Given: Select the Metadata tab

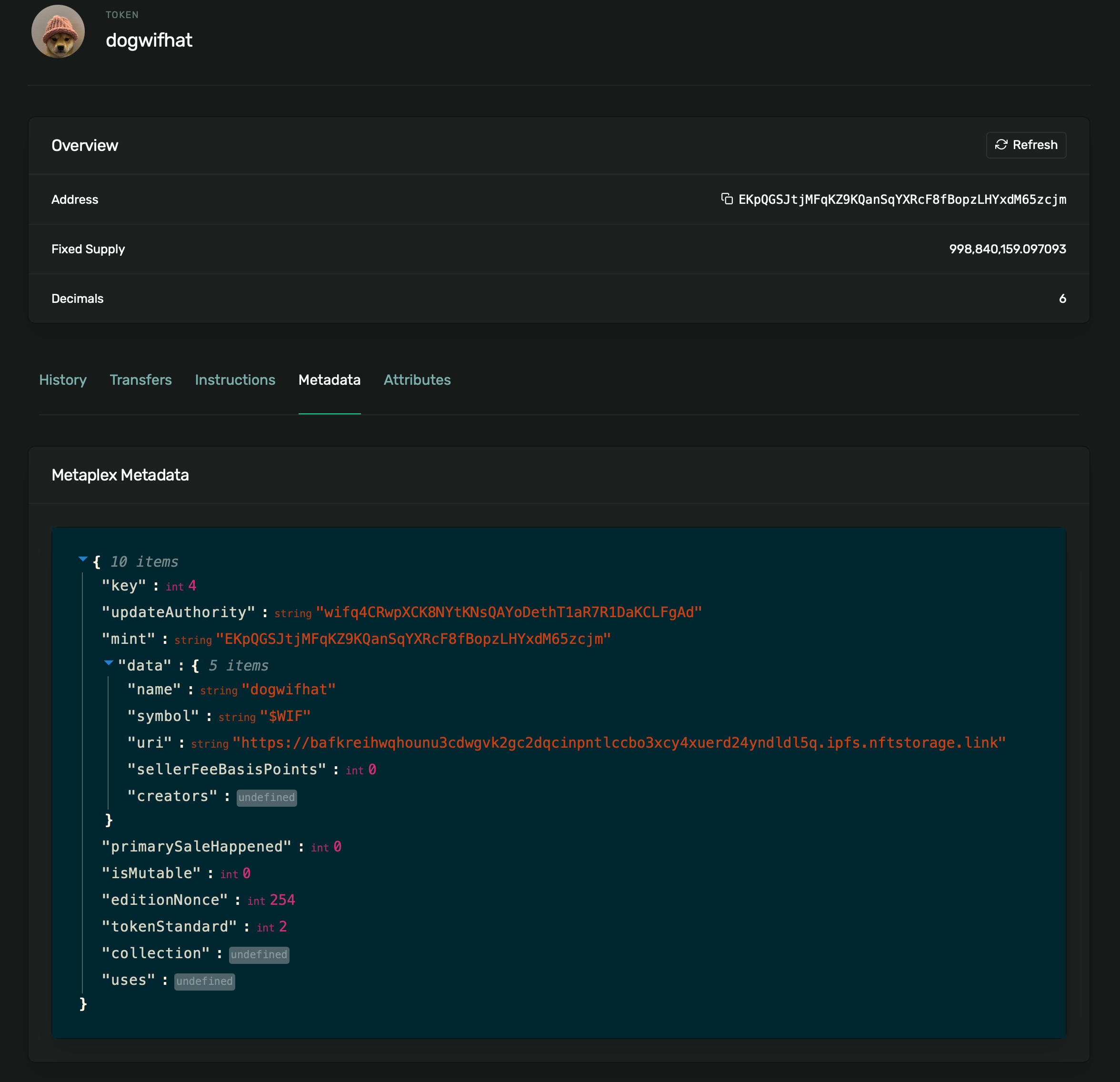Looking at the screenshot, I should [x=329, y=380].
